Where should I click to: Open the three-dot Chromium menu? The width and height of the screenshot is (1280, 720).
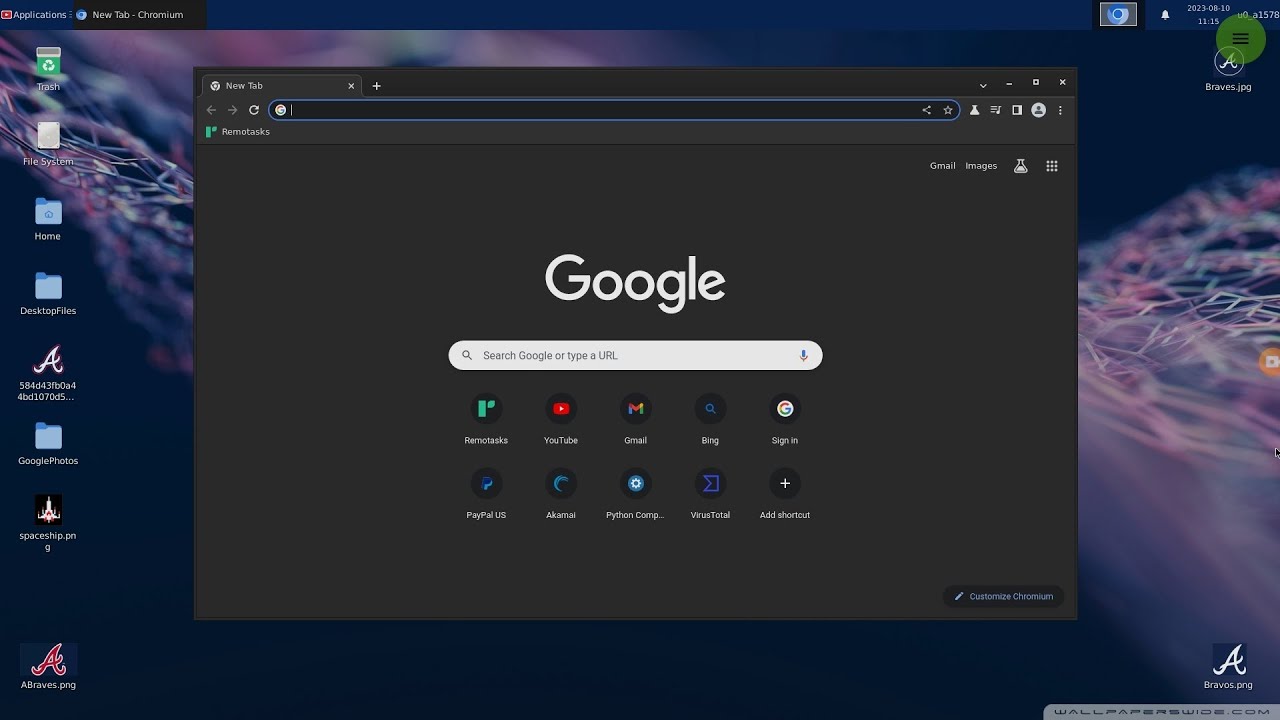(x=1060, y=110)
